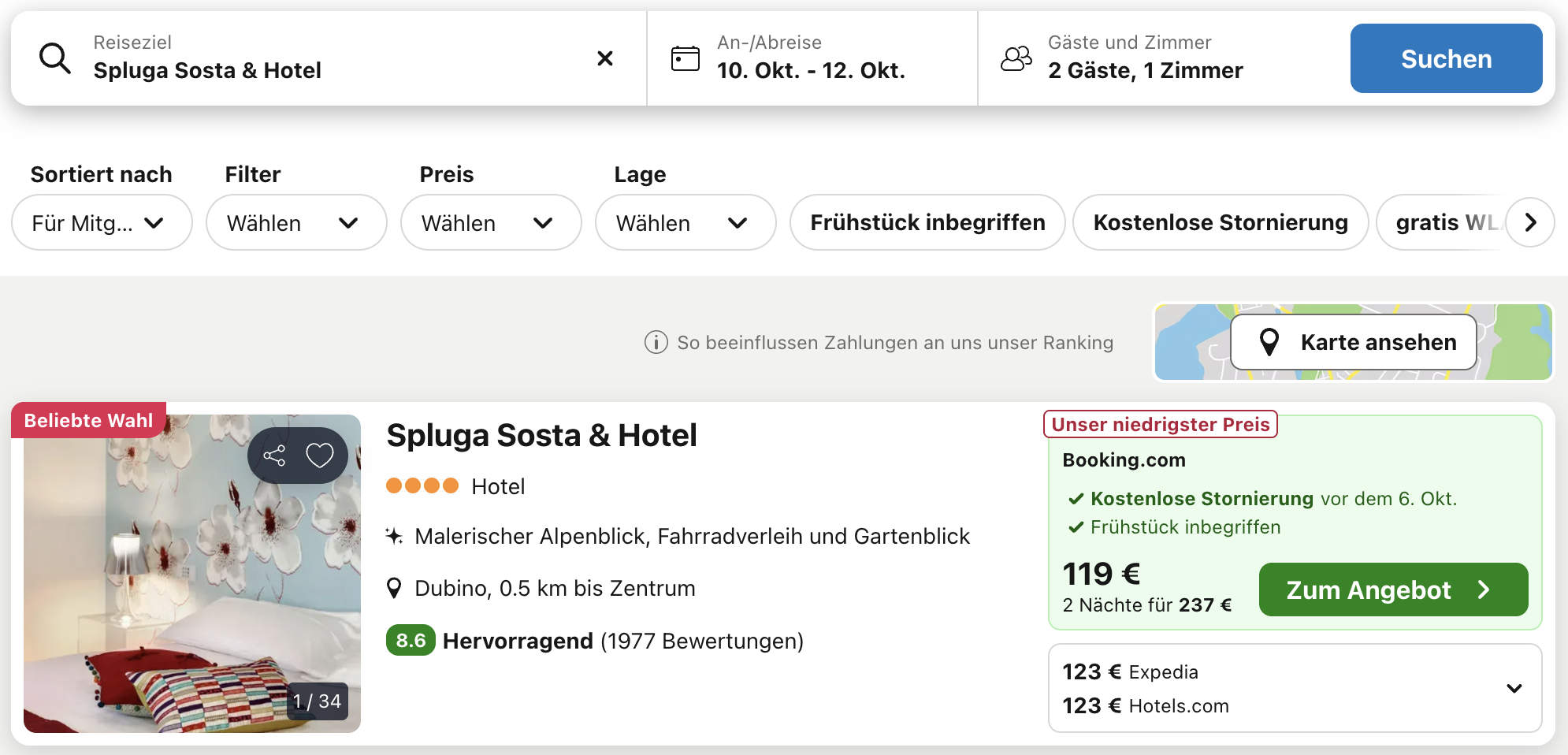Click the four-dot hotel star rating
This screenshot has width=1568, height=755.
pos(422,485)
